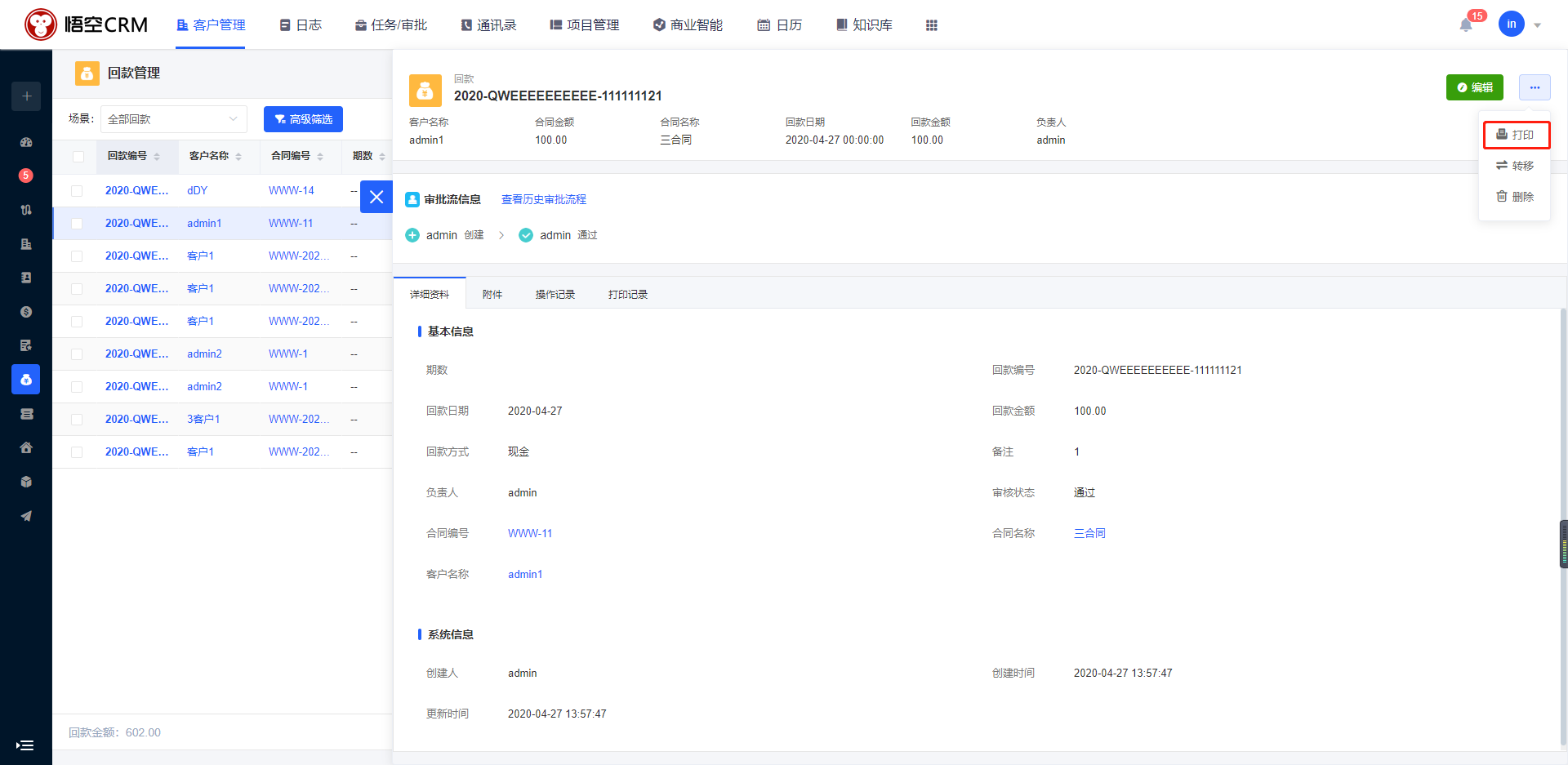Expand the user account dropdown arrow
1568x765 pixels.
coord(1537,25)
